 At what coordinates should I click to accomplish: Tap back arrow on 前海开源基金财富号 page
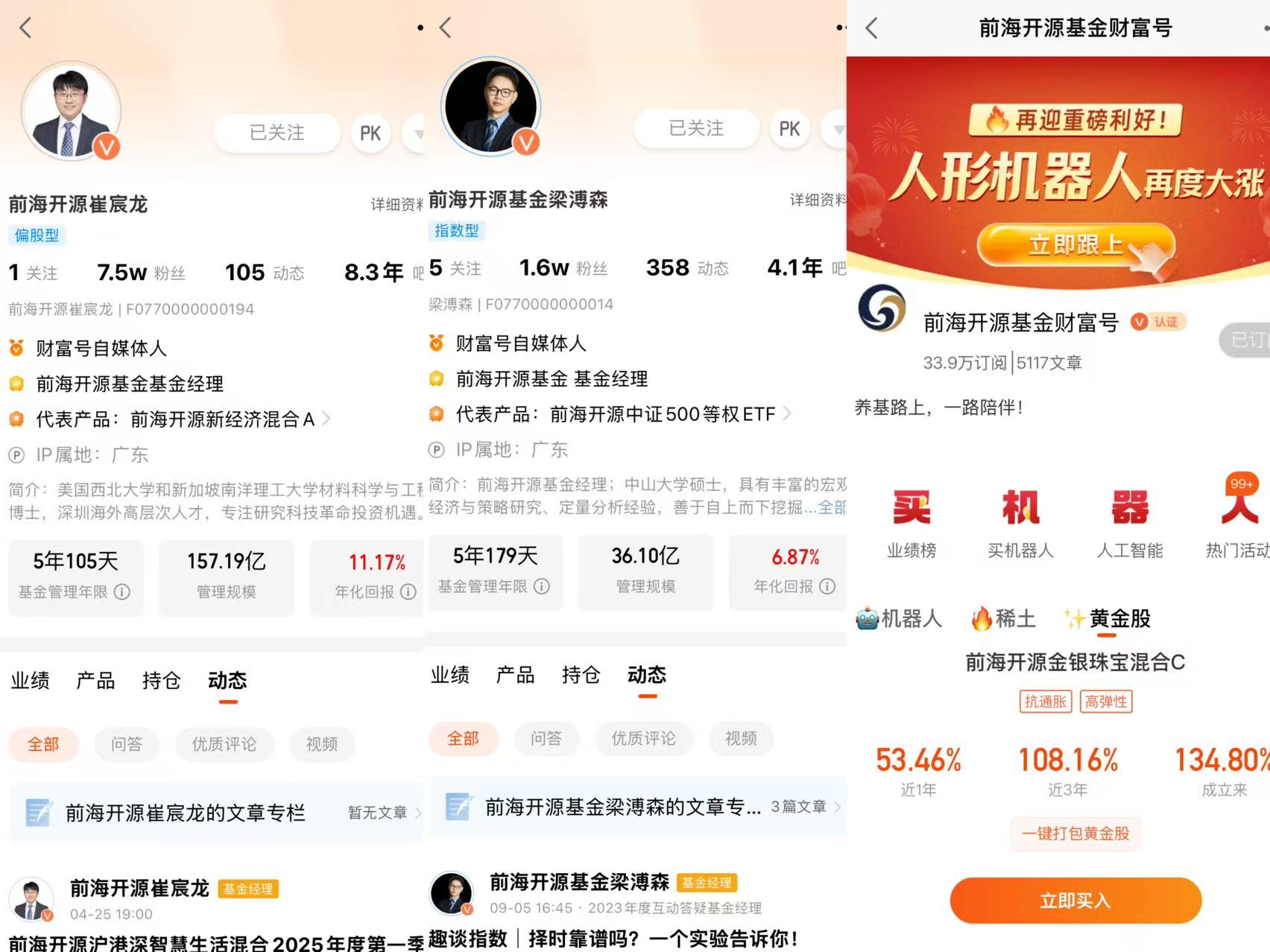coord(871,28)
